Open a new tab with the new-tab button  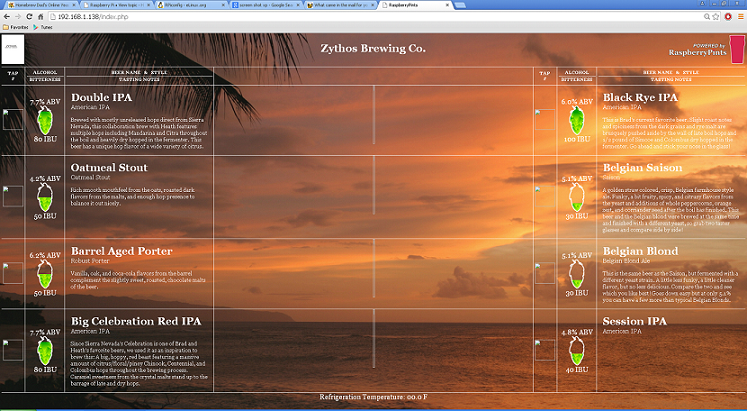[460, 5]
